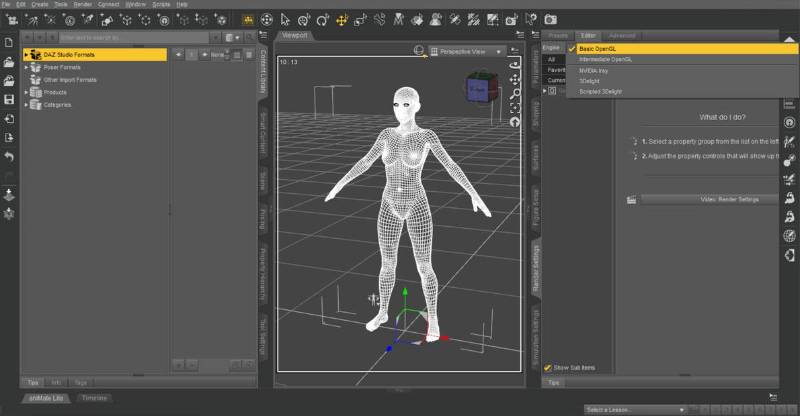Click the draw style sphere icon

[x=419, y=50]
